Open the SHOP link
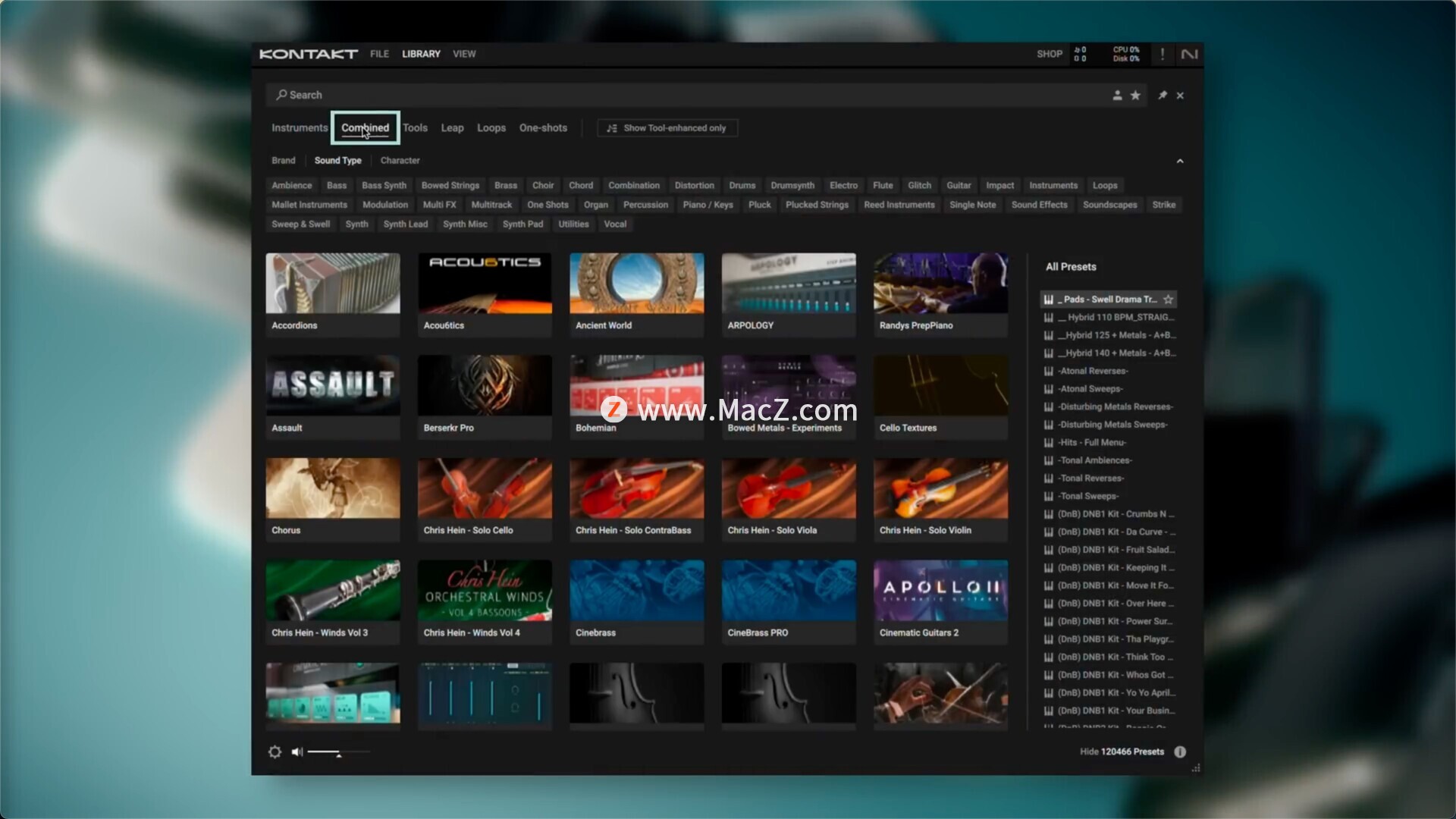The height and width of the screenshot is (819, 1456). click(1050, 54)
